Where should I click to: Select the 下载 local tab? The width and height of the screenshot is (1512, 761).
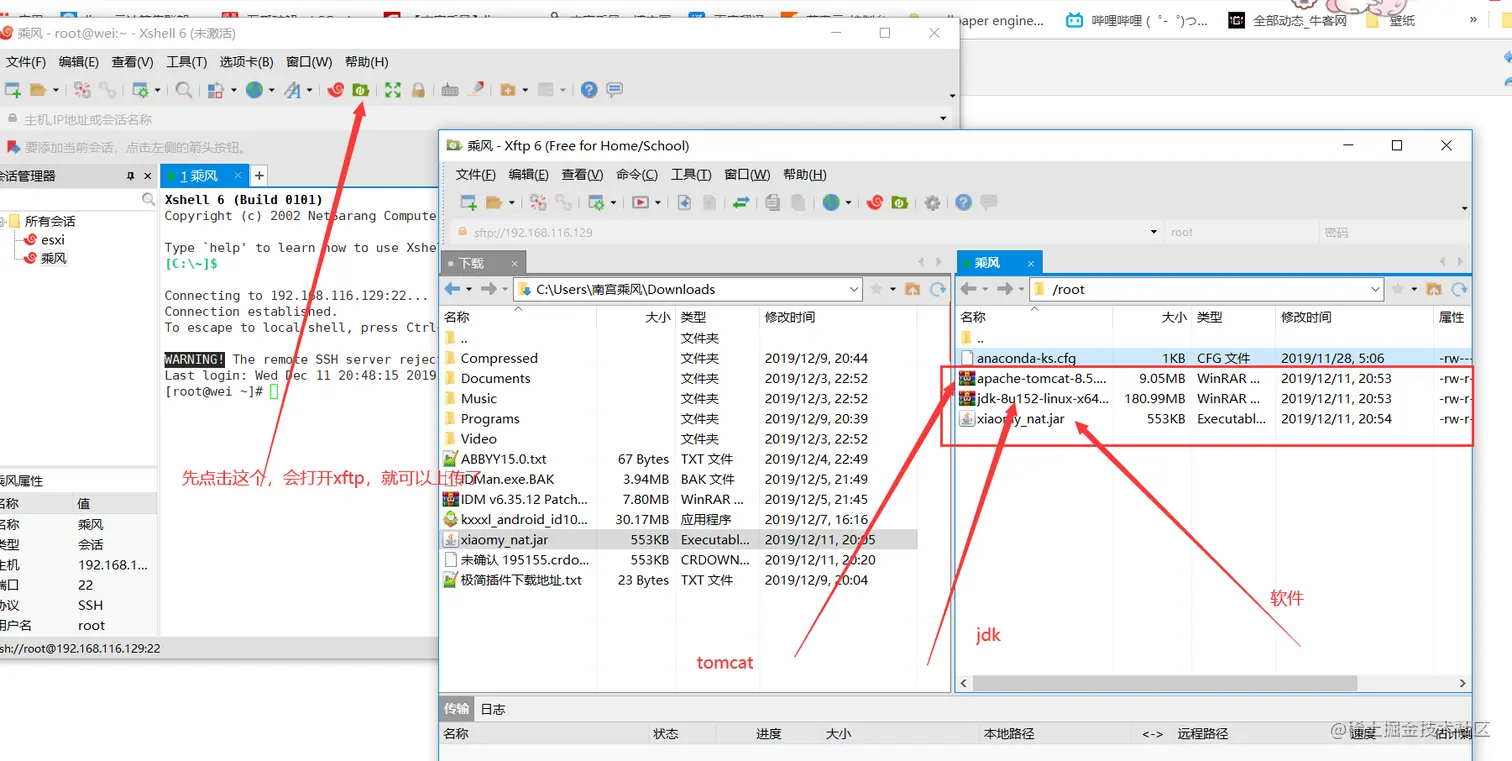(482, 263)
